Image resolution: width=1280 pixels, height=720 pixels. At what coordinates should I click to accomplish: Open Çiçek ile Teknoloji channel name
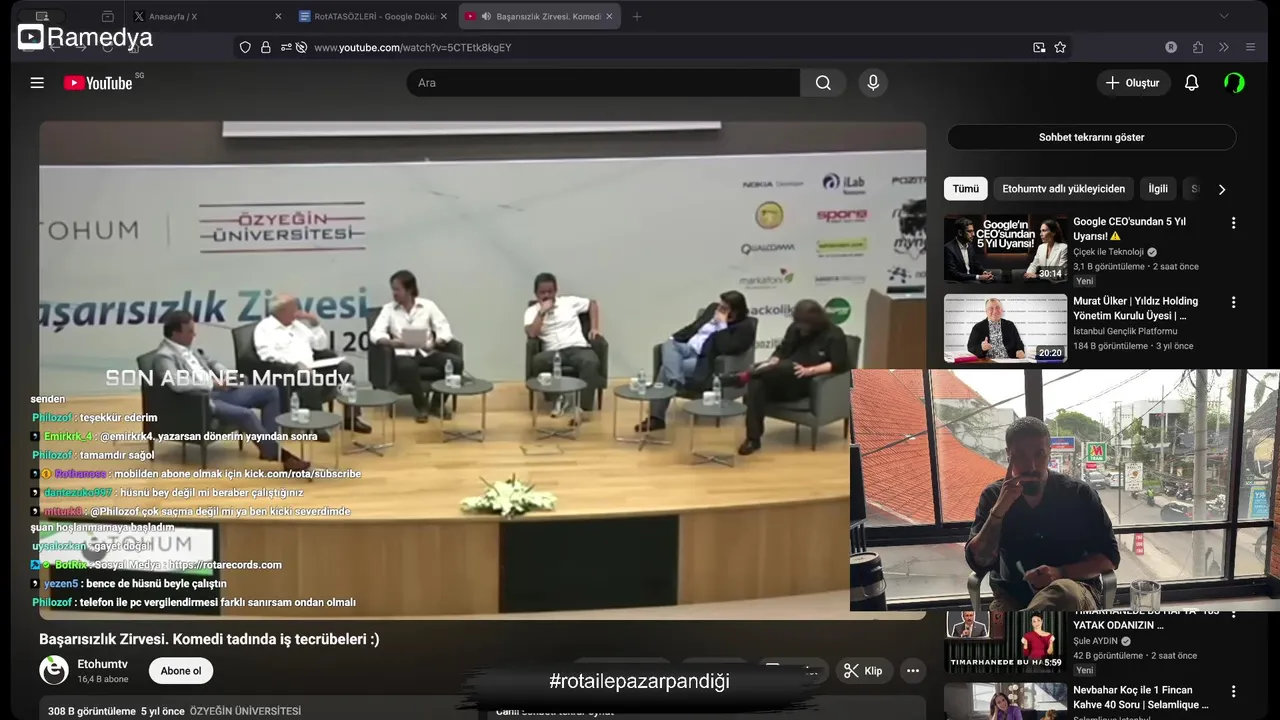(x=1108, y=252)
